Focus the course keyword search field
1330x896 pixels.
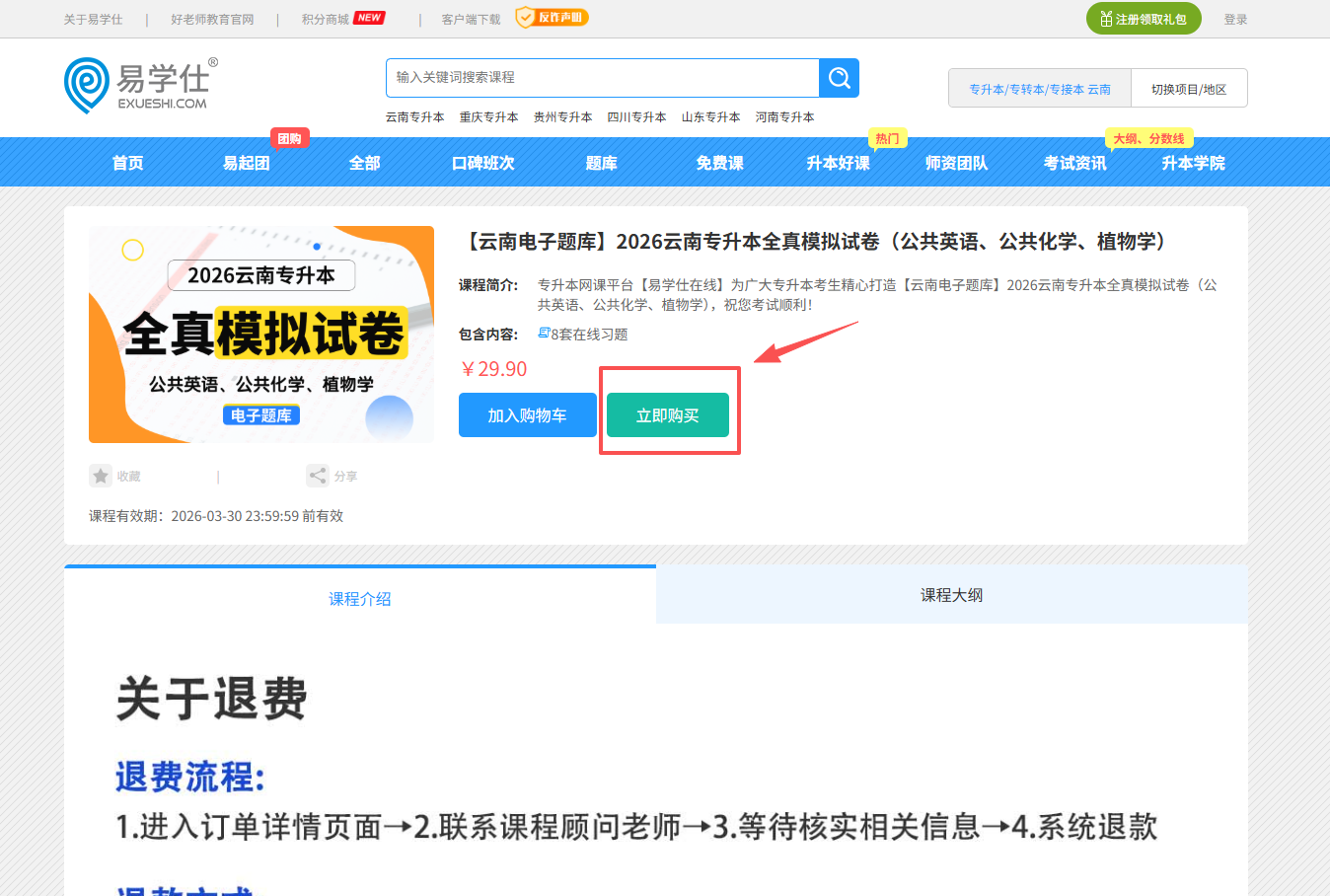coord(603,78)
